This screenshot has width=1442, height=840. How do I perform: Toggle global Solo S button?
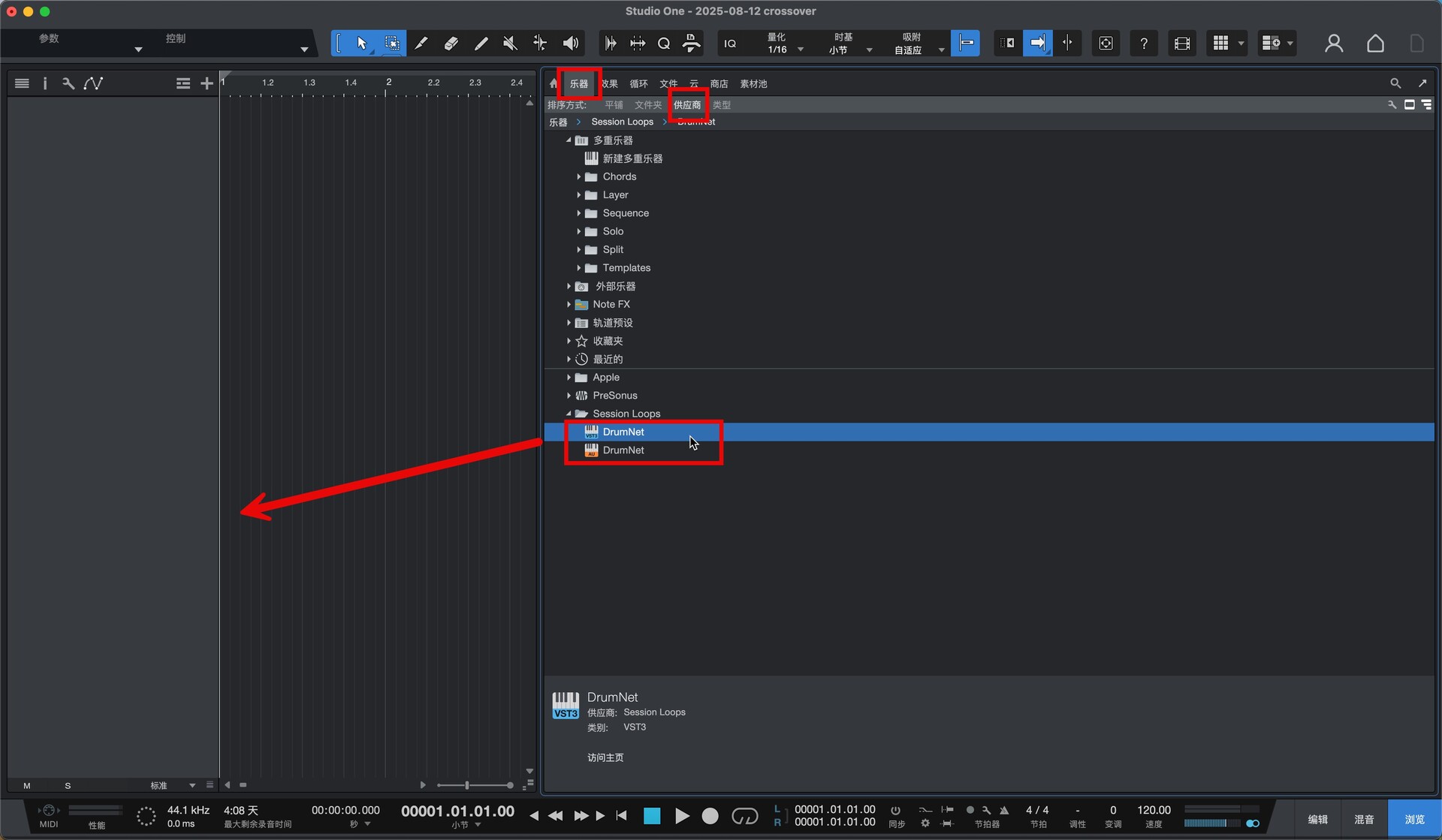[68, 785]
